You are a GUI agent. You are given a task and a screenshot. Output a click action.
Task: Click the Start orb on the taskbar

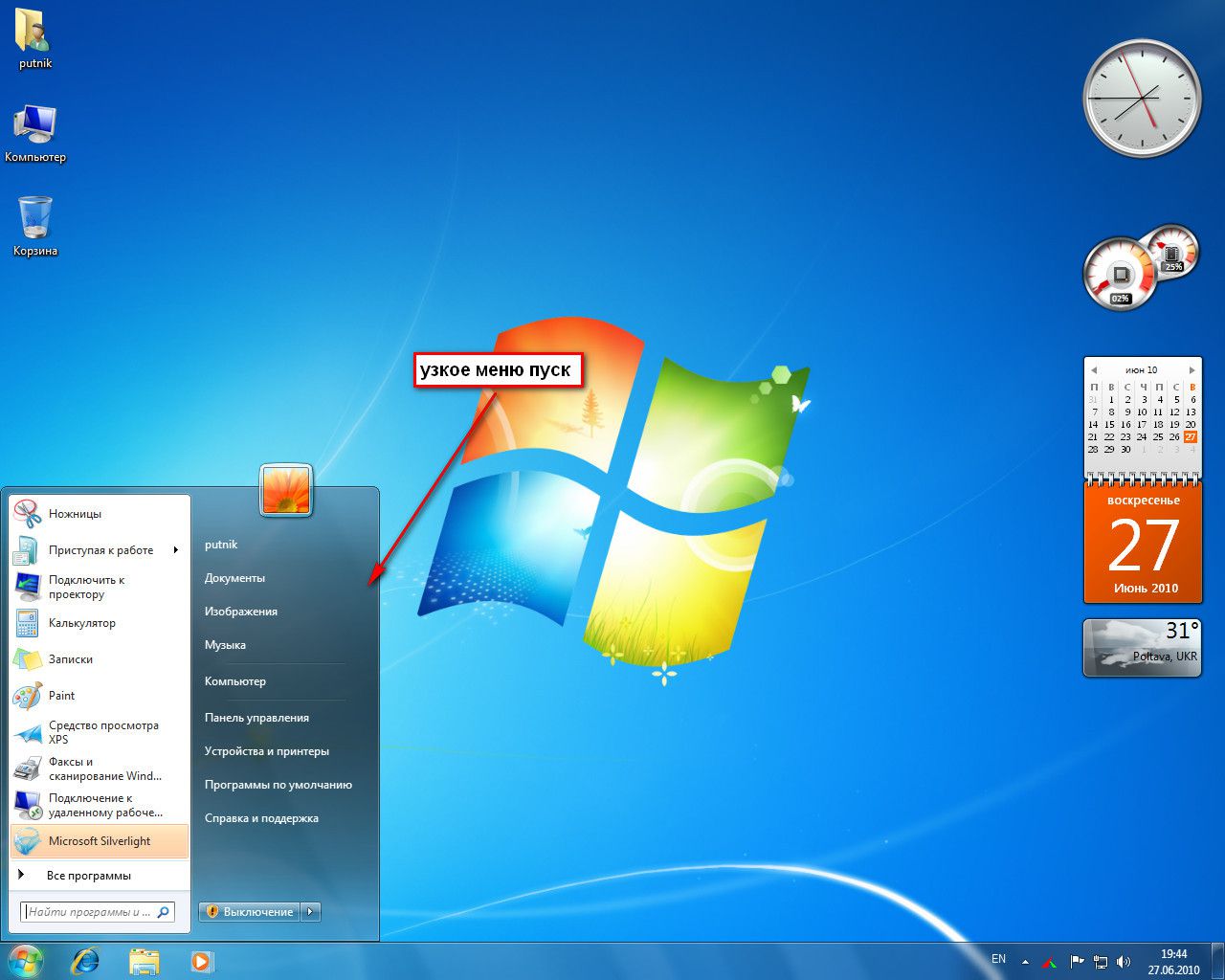24,960
